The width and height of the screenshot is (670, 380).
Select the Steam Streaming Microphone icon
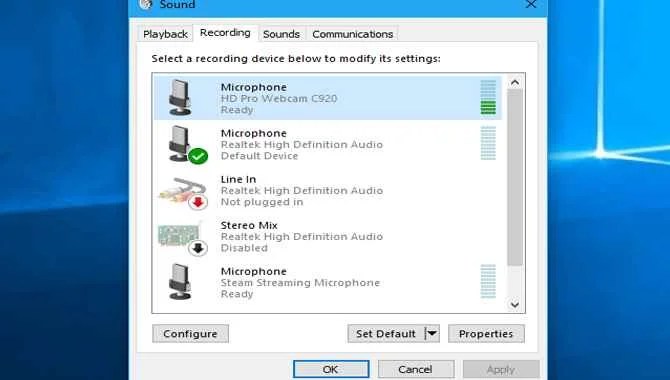click(x=180, y=282)
